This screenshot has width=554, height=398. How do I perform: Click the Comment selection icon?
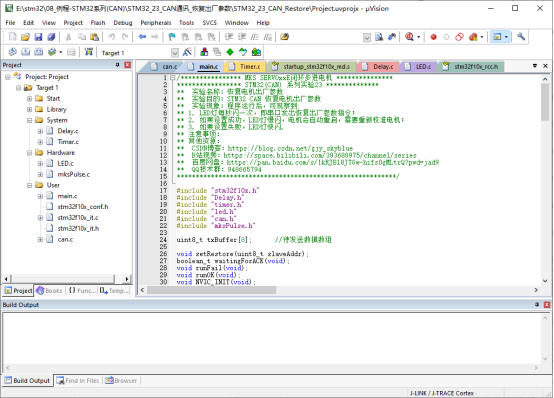tap(255, 37)
